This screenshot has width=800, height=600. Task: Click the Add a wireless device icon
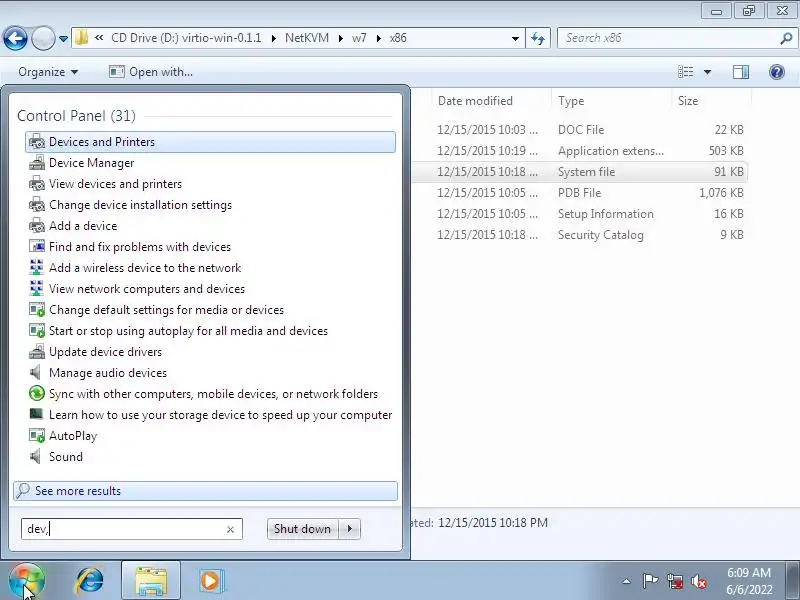(37, 267)
